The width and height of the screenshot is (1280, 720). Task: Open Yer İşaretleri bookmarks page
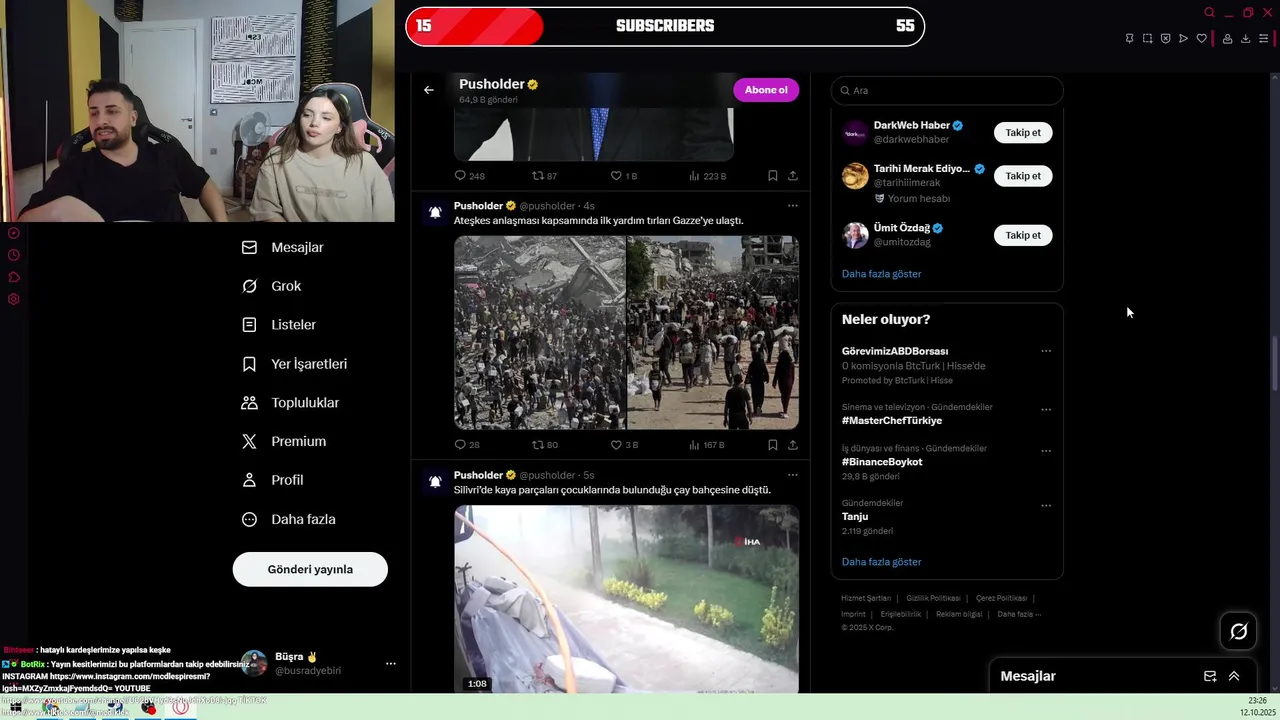[x=295, y=364]
